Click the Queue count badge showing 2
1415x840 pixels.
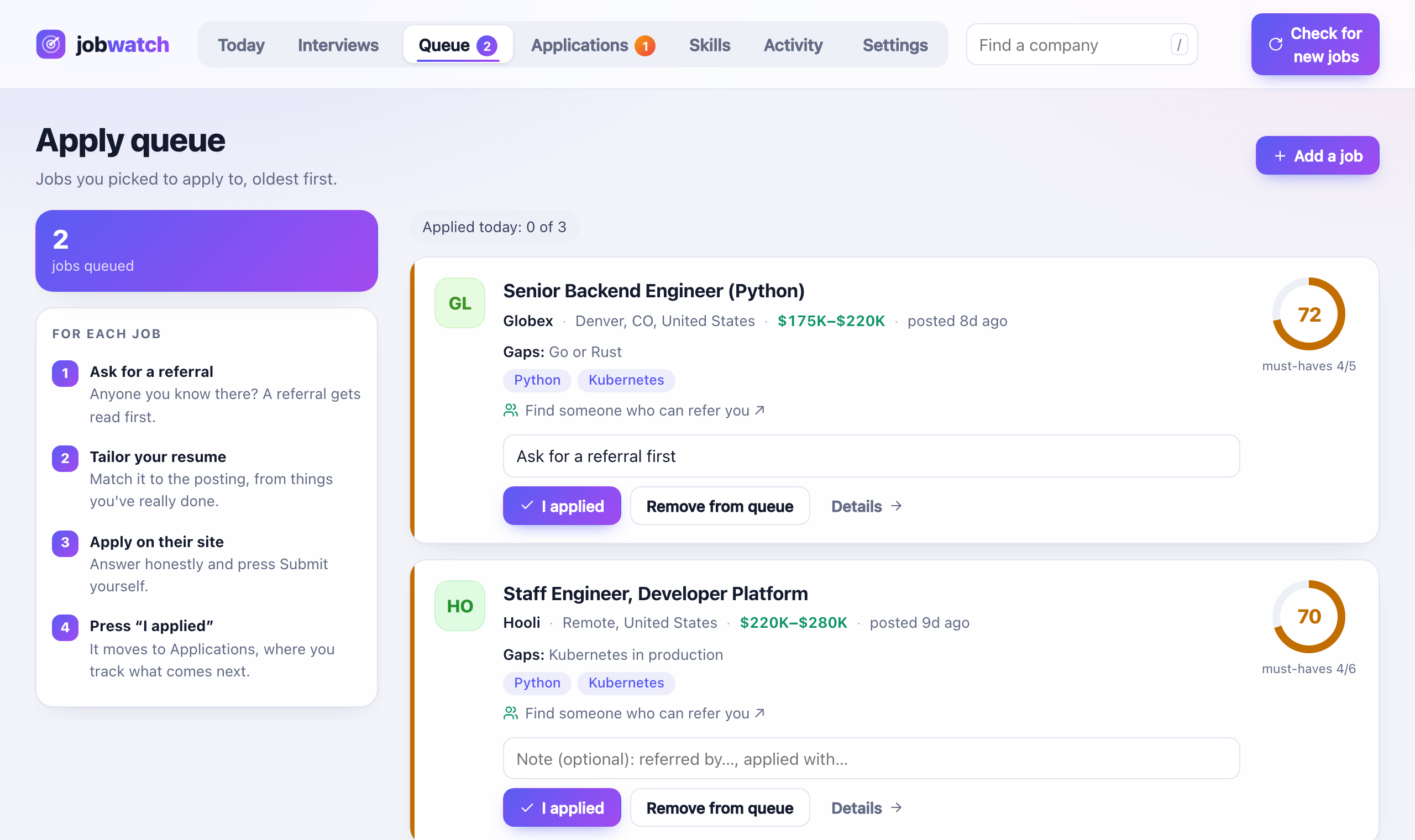[x=487, y=45]
